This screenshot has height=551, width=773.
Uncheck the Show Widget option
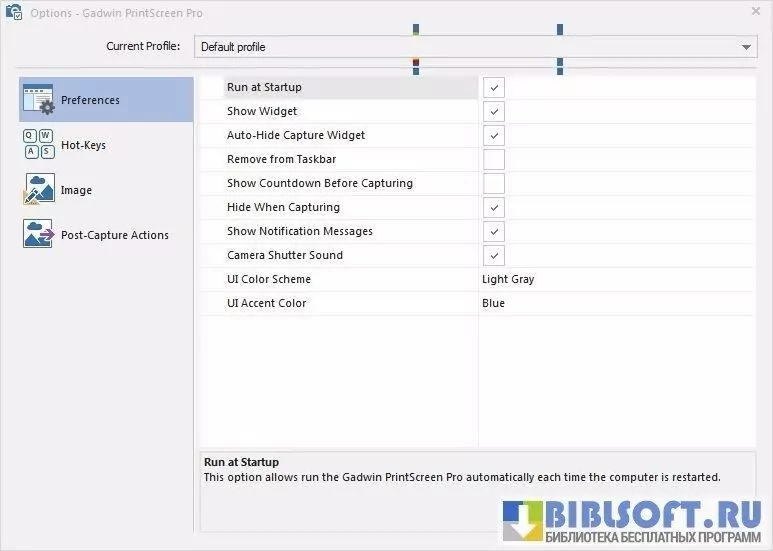click(494, 112)
